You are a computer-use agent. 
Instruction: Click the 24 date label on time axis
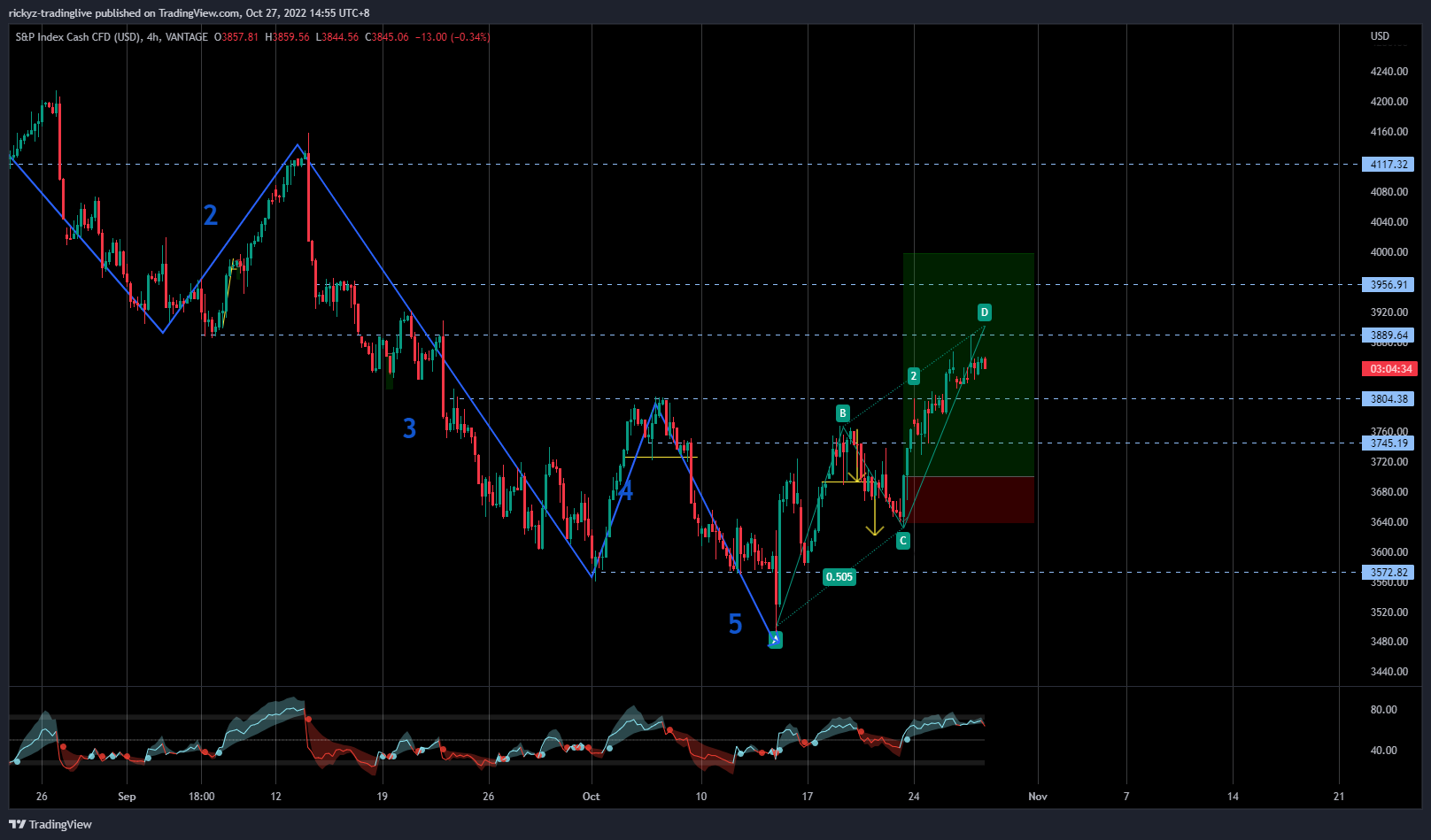pyautogui.click(x=914, y=797)
